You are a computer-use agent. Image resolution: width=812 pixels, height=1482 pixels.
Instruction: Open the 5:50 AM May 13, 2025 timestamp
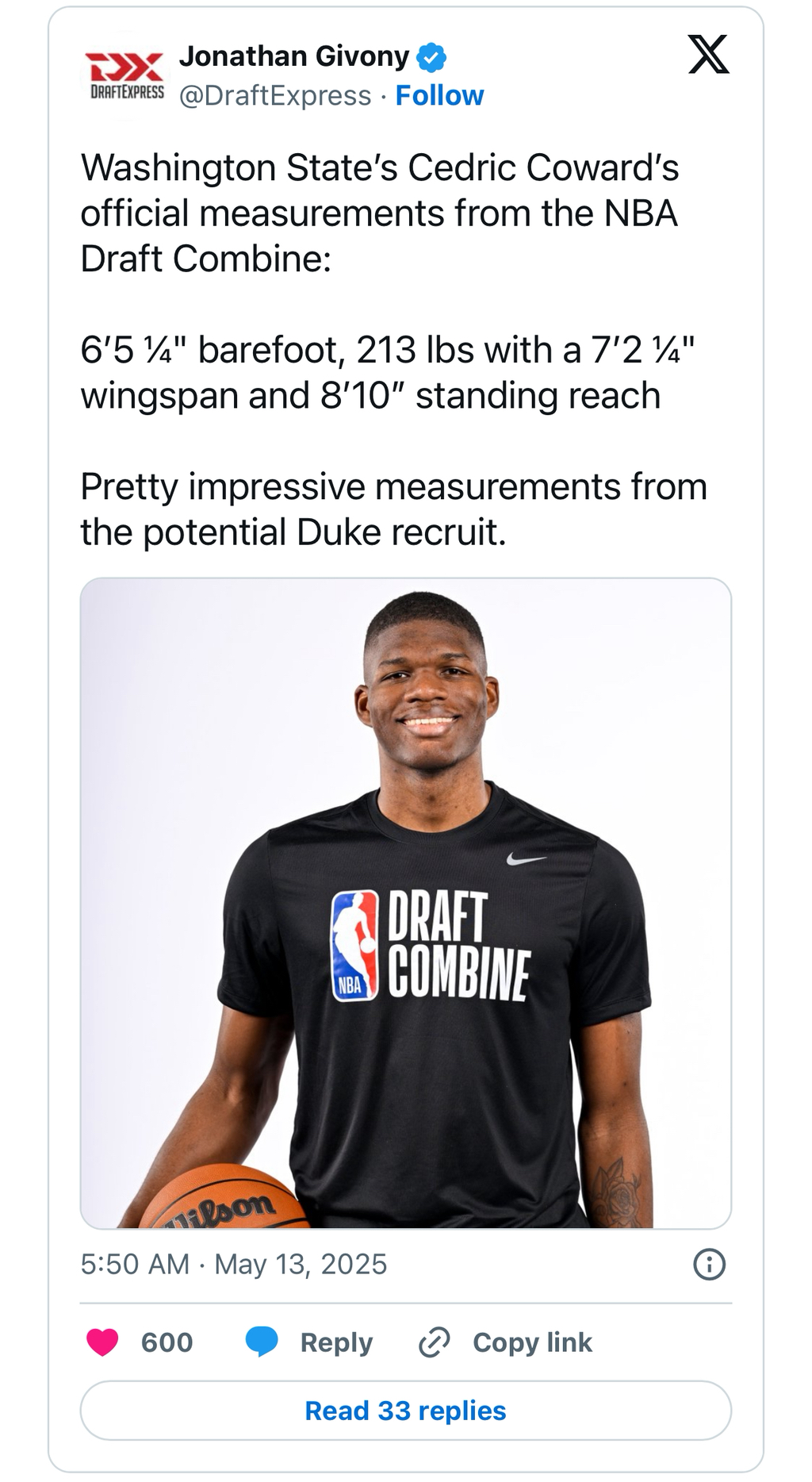[x=234, y=1264]
